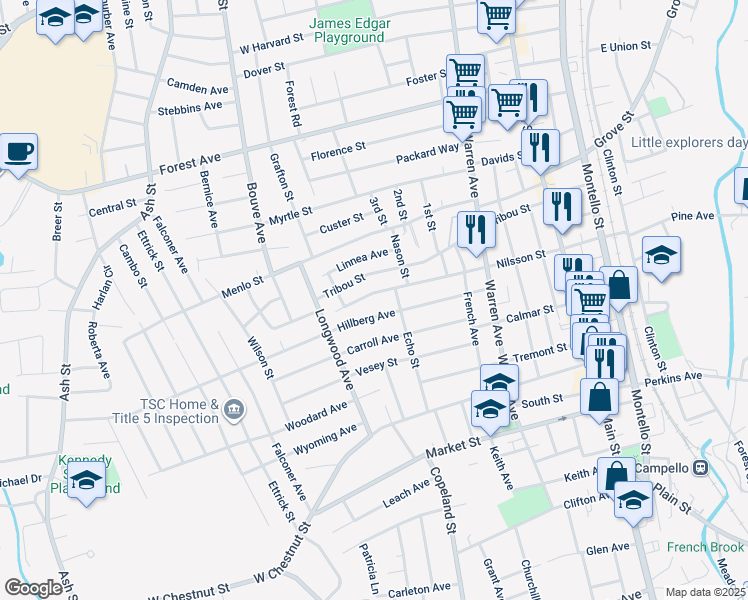
Task: Click the coffee cup cafe marker near Forest Ave
Action: pyautogui.click(x=18, y=156)
